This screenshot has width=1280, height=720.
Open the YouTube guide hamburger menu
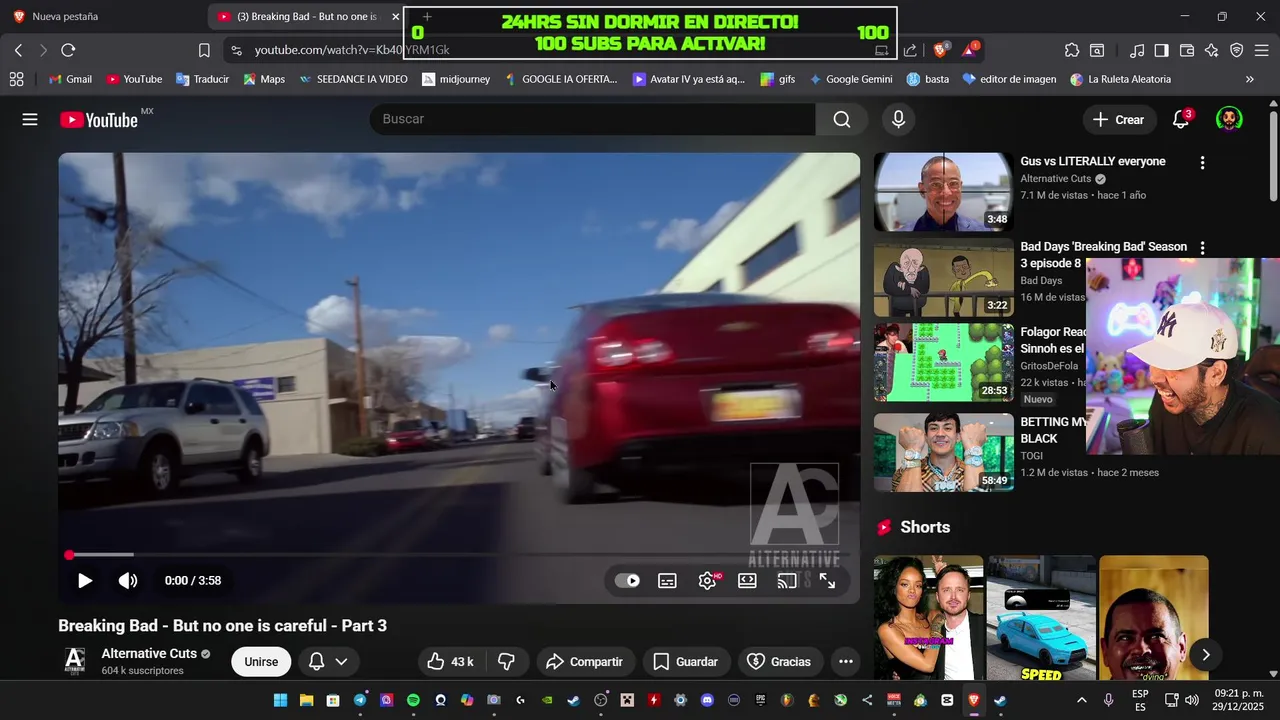click(x=30, y=119)
